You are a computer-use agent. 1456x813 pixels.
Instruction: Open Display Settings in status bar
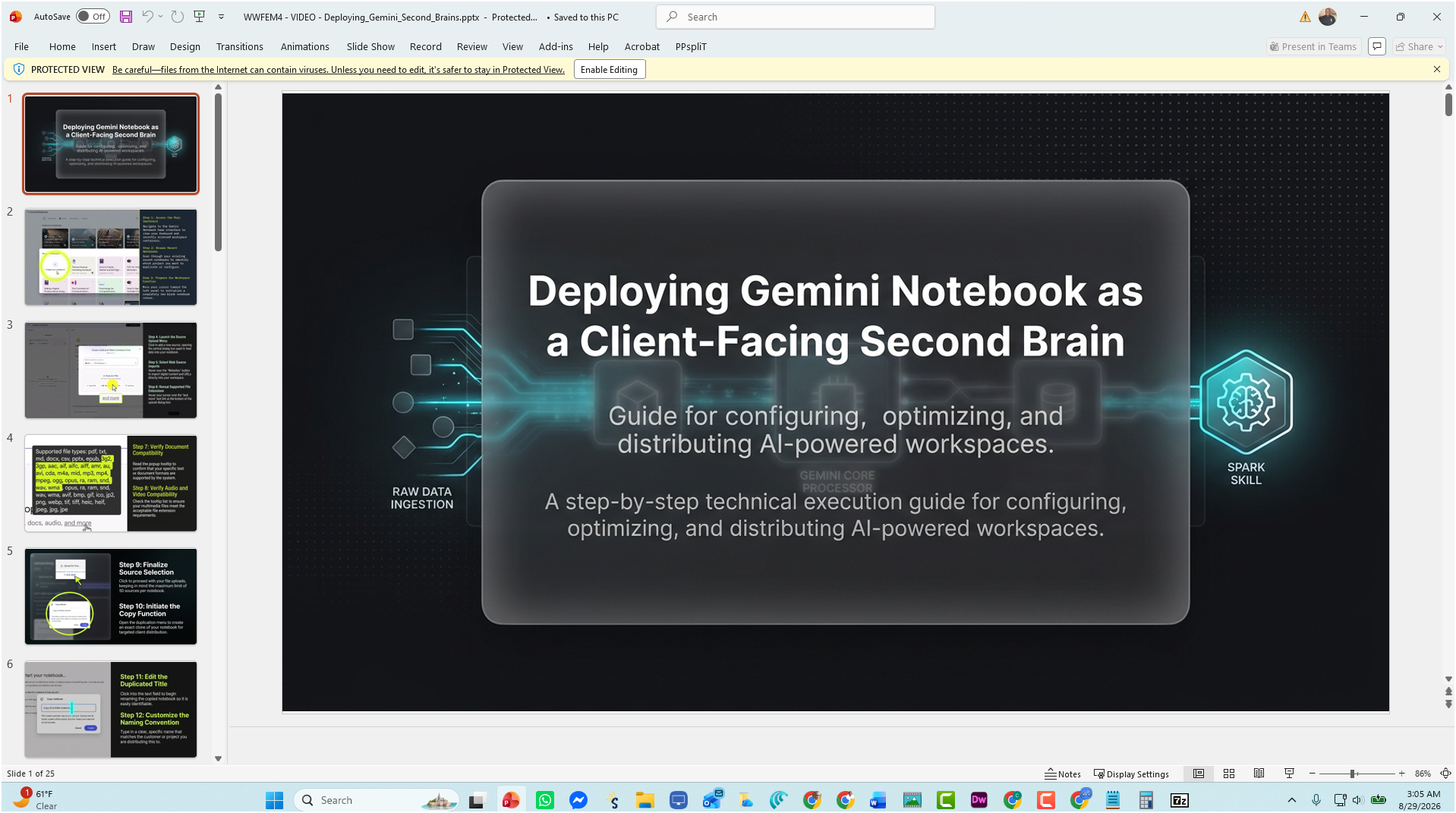point(1131,774)
